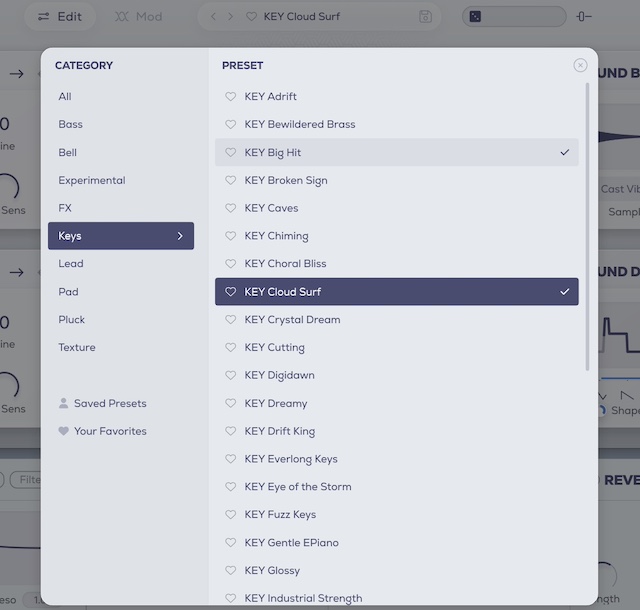Favorite the KEY Adrift preset heart icon
The width and height of the screenshot is (640, 610).
(x=230, y=97)
